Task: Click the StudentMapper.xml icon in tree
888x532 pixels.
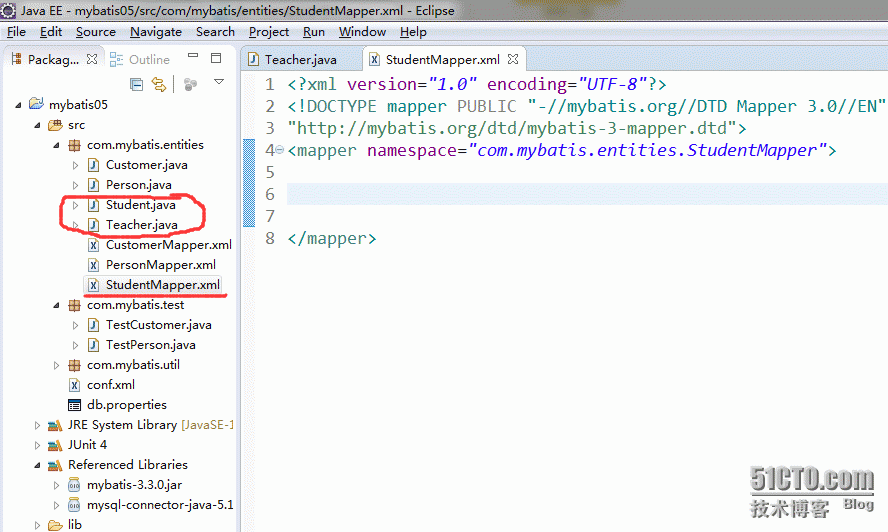Action: (x=93, y=285)
